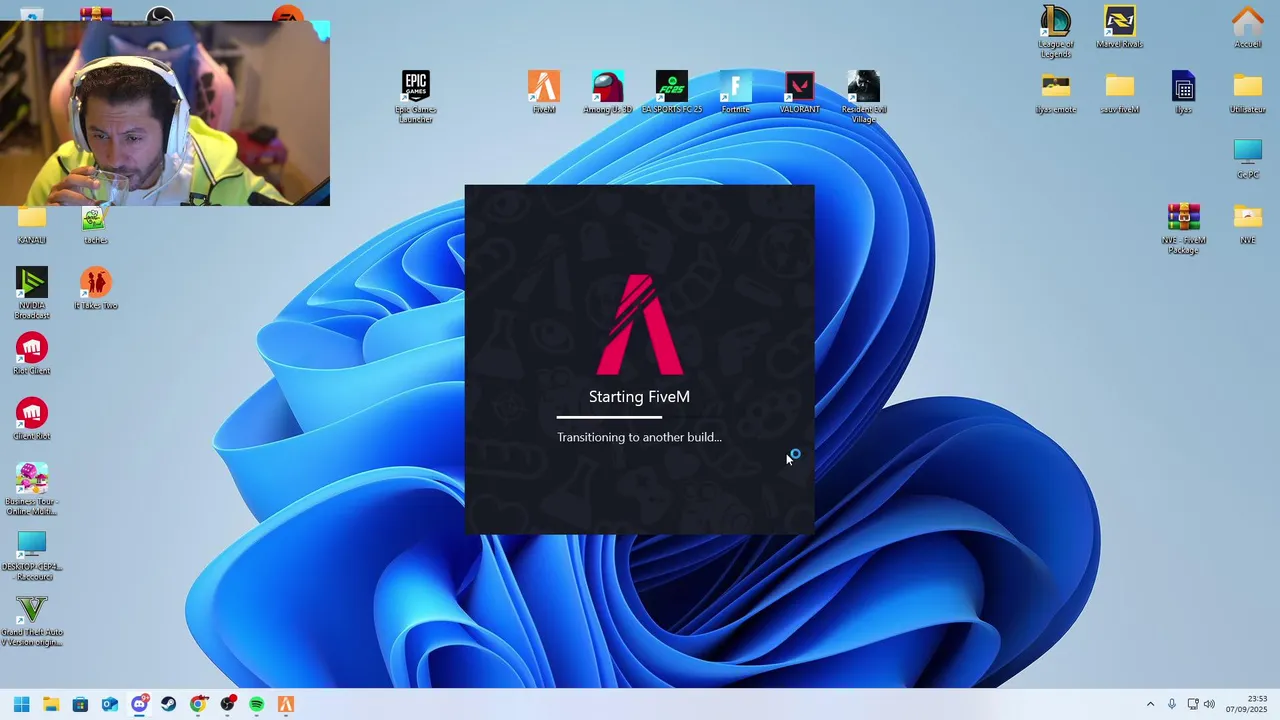Open the NVE - FiveM Package archive
The height and width of the screenshot is (720, 1280).
1183,228
